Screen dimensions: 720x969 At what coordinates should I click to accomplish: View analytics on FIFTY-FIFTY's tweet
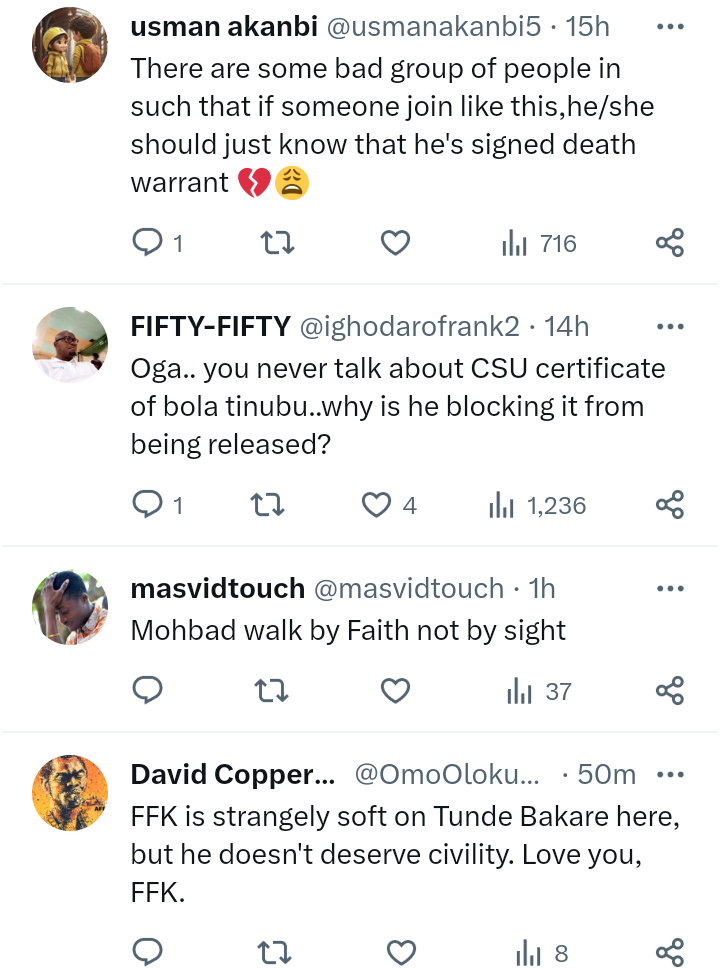tap(537, 506)
